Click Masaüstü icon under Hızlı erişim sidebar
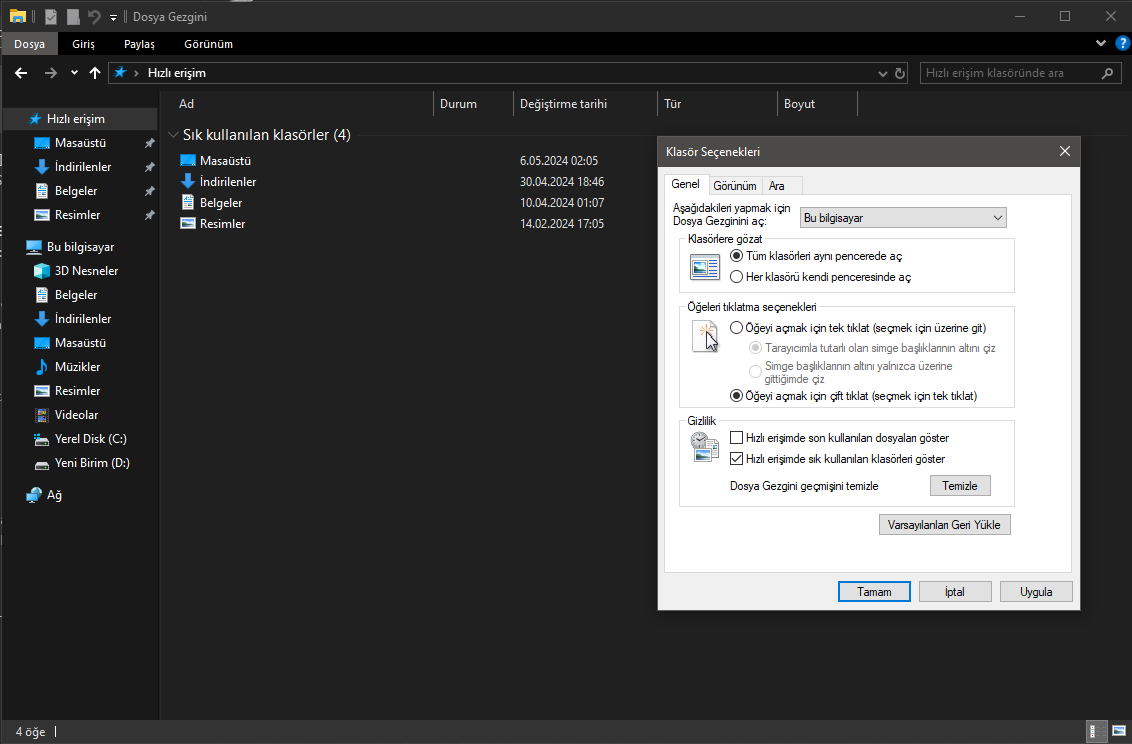 click(42, 143)
